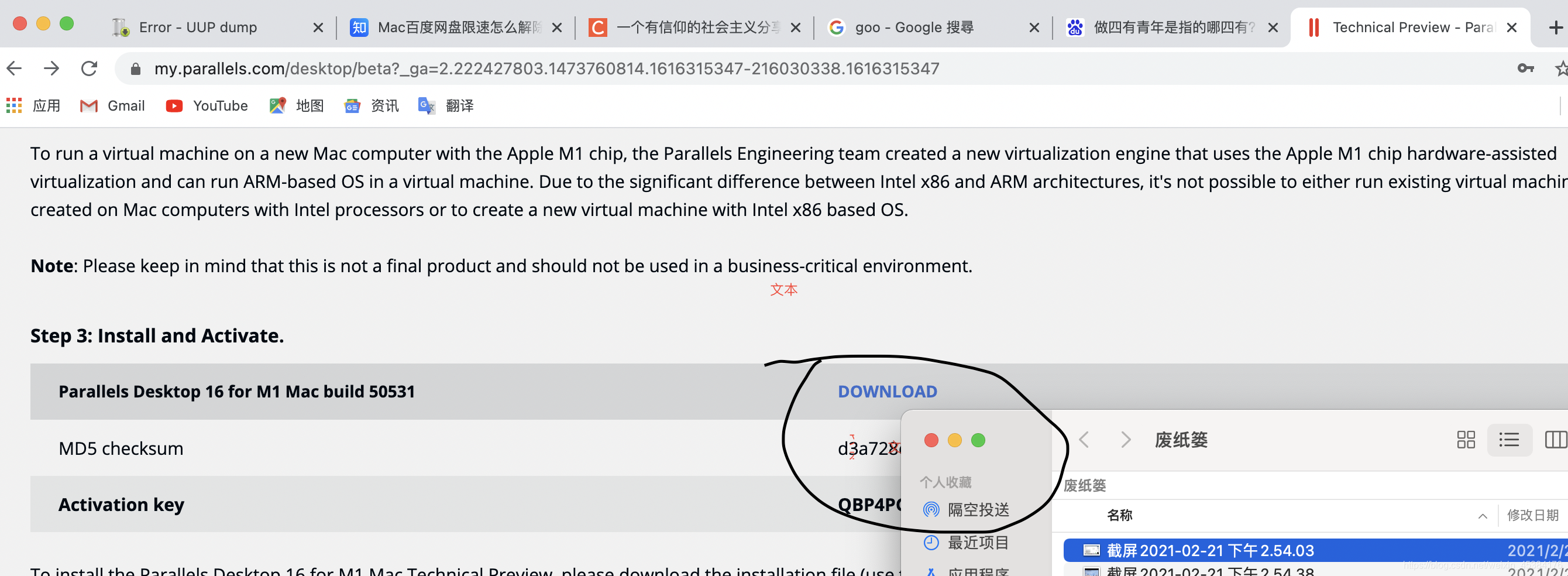Close the goo - Google 搜尋 tab
The image size is (1568, 576).
click(x=1034, y=28)
